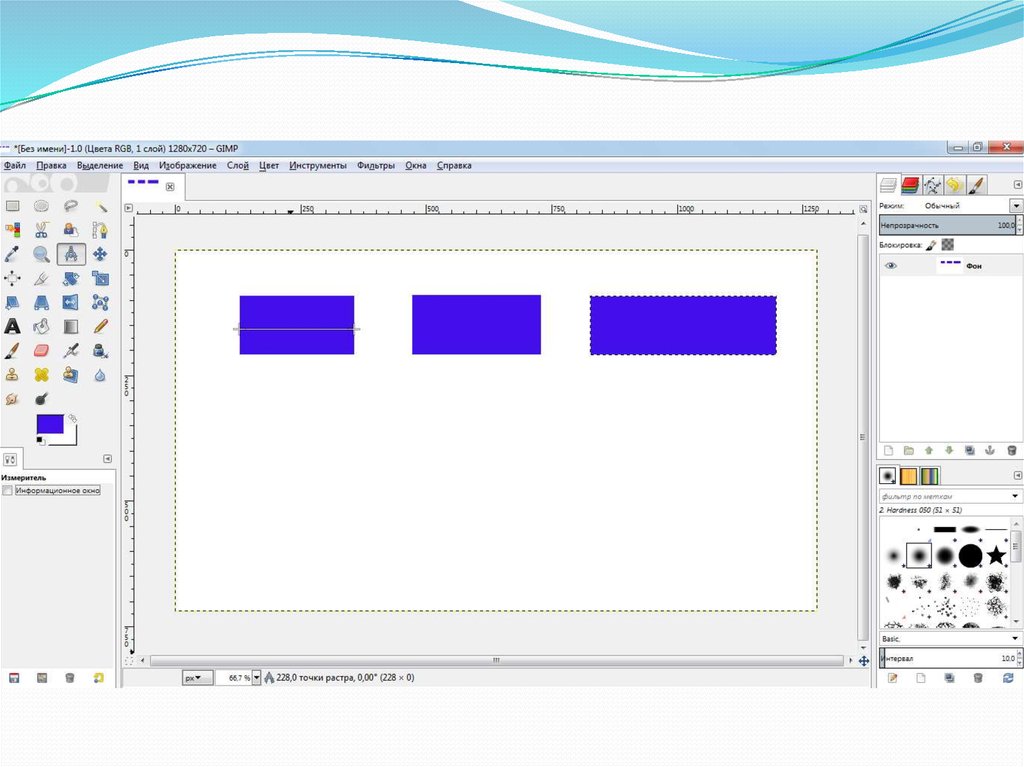Image resolution: width=1024 pixels, height=767 pixels.
Task: Pick the Zoom magnifier tool
Action: [x=42, y=254]
